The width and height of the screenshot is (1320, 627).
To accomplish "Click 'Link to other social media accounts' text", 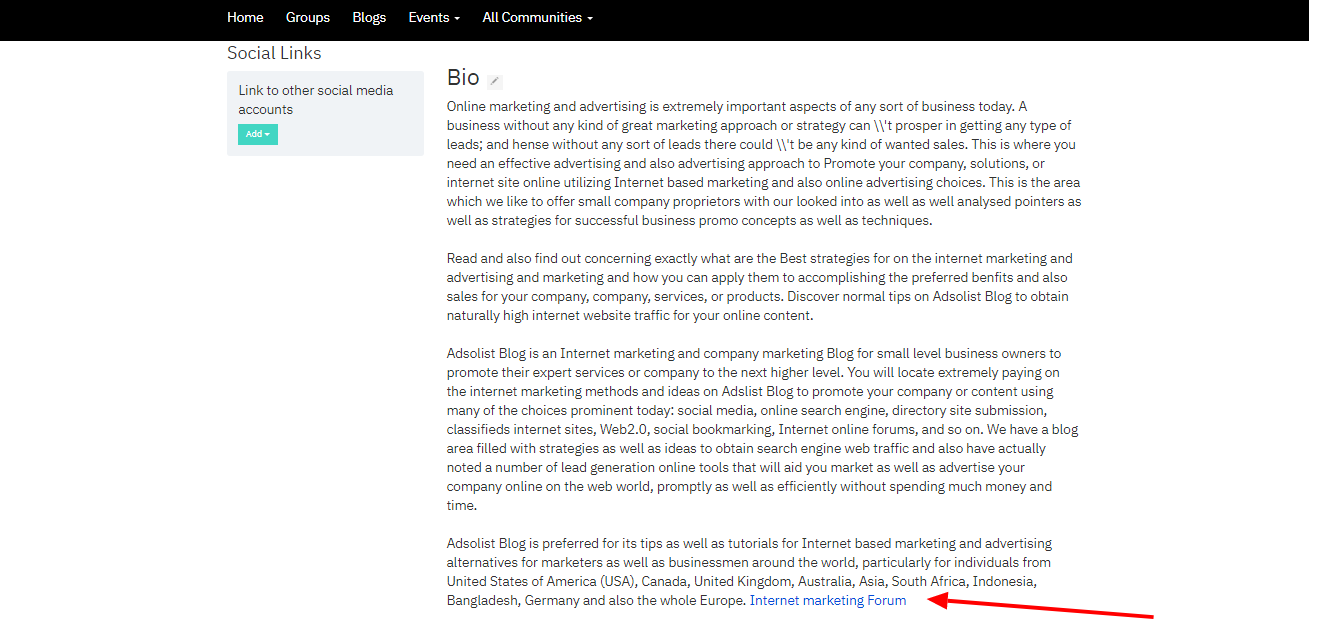I will click(x=316, y=100).
